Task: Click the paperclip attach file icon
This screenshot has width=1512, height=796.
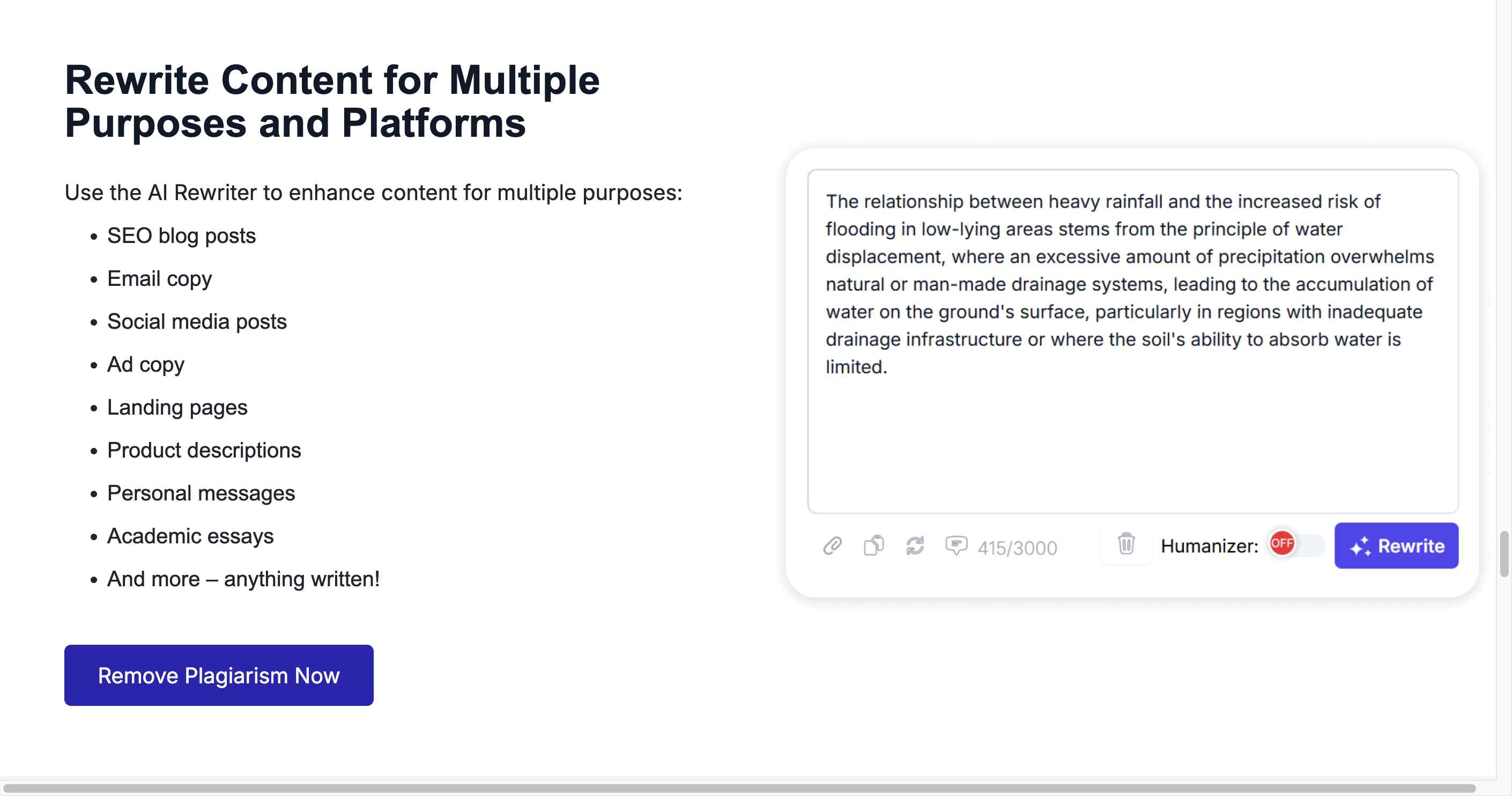Action: 832,546
